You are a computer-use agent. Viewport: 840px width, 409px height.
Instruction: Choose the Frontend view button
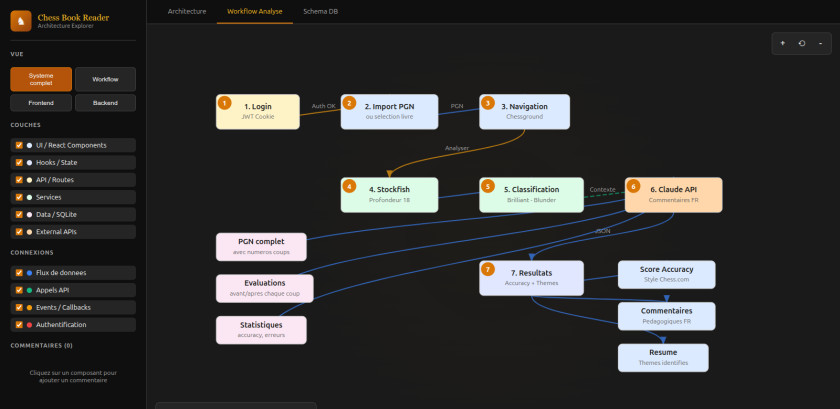(41, 103)
